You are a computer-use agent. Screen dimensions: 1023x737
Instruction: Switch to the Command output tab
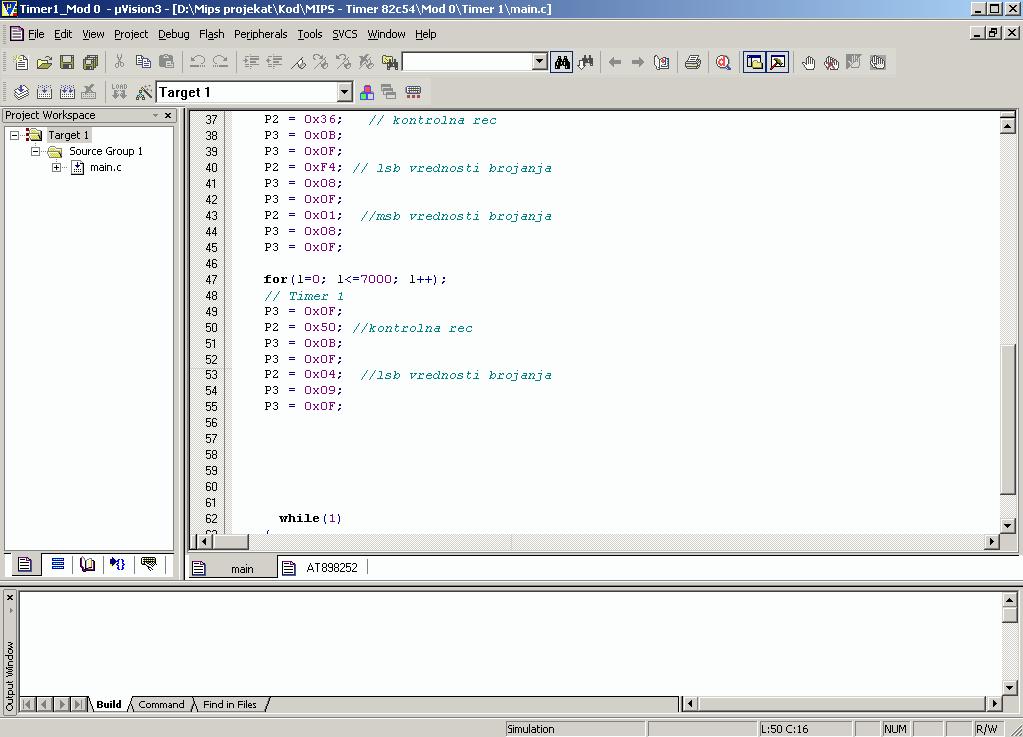click(161, 704)
